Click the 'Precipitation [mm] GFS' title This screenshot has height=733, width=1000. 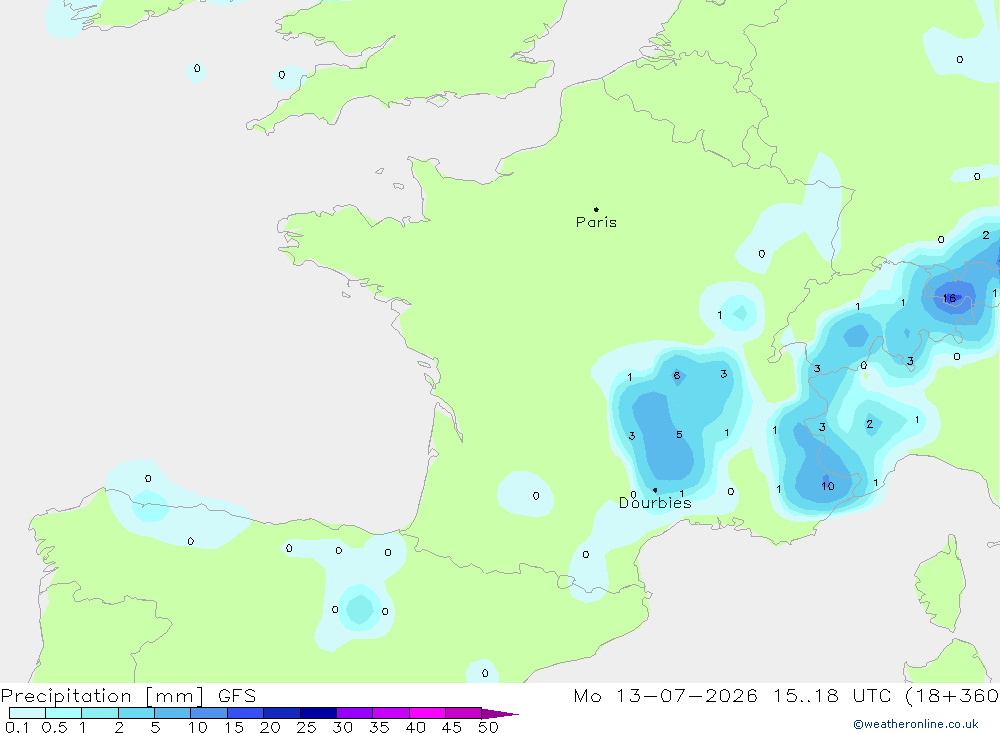(128, 696)
